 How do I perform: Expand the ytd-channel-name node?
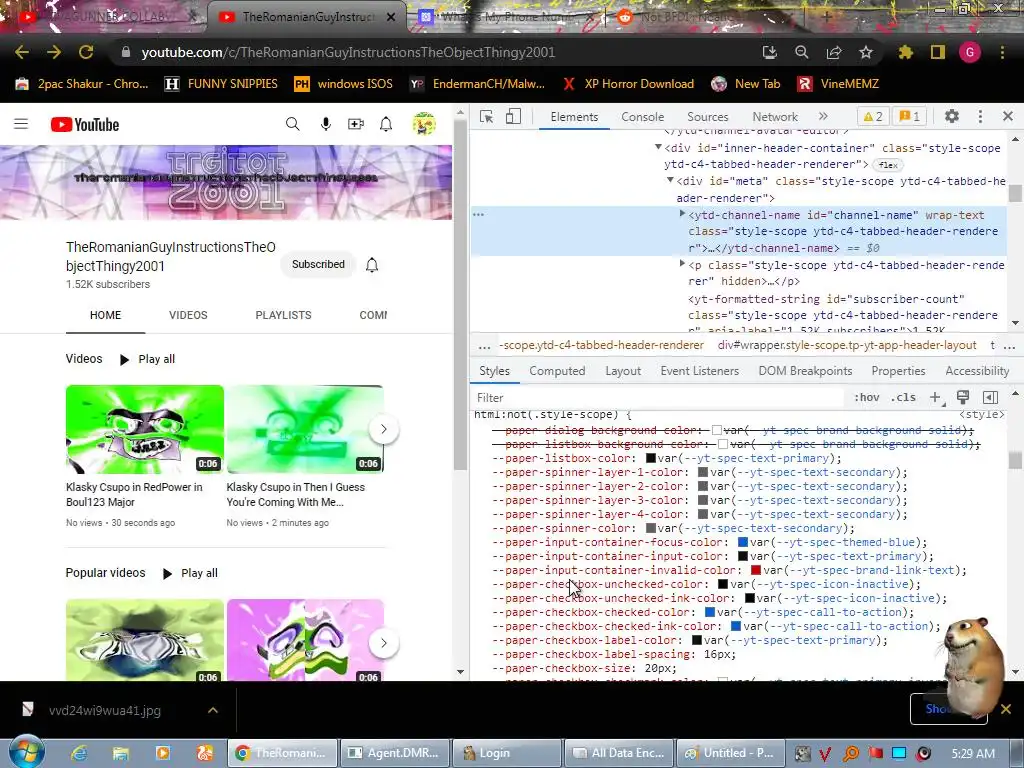click(682, 214)
